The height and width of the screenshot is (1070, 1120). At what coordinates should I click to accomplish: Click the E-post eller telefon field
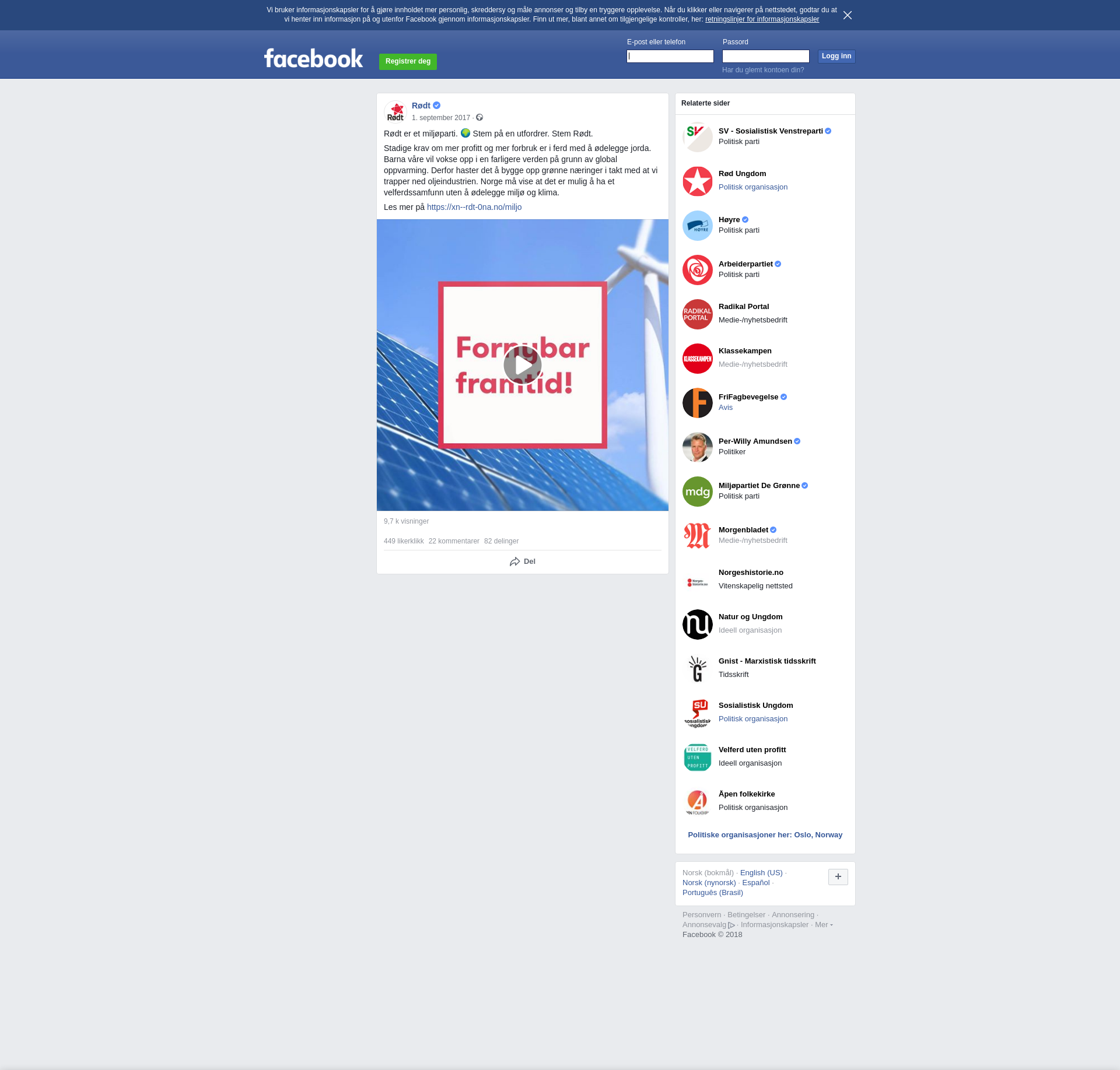(x=670, y=57)
